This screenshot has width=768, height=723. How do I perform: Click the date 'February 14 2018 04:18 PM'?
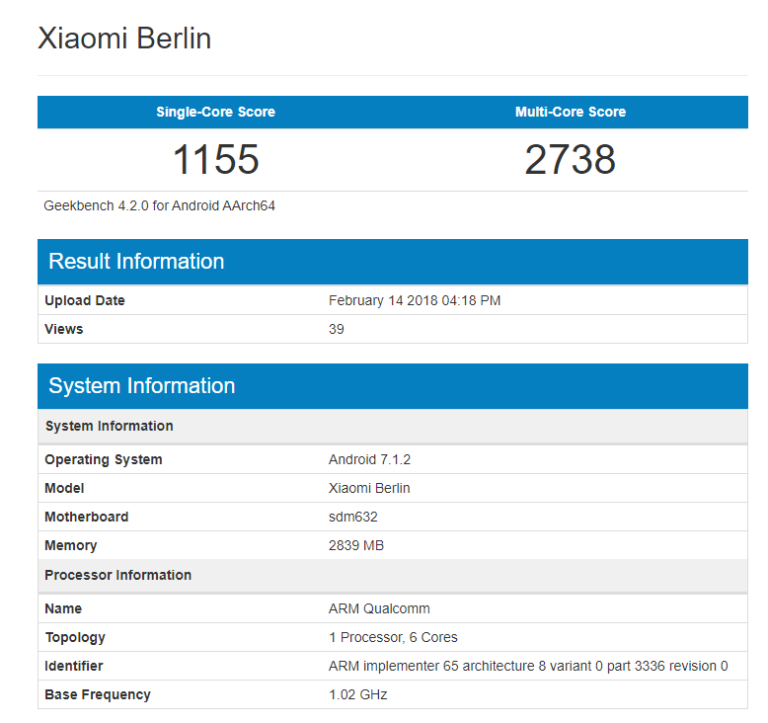click(414, 300)
